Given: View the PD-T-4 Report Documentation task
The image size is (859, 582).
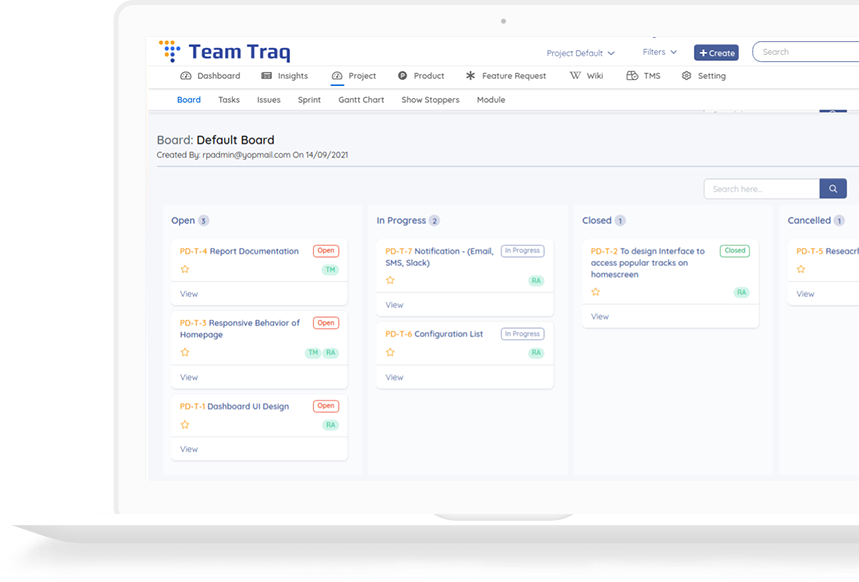Looking at the screenshot, I should click(x=189, y=294).
